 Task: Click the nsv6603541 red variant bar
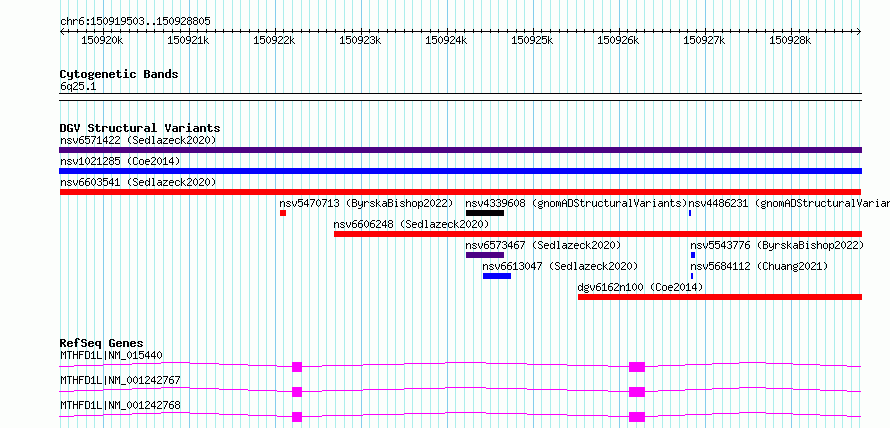point(460,192)
